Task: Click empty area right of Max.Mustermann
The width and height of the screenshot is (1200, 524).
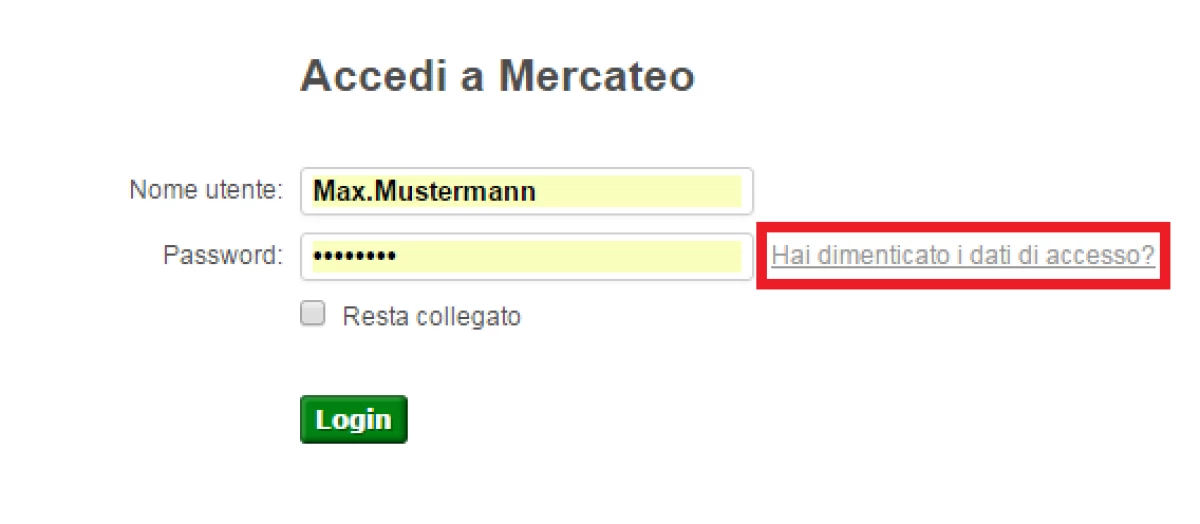Action: point(640,191)
